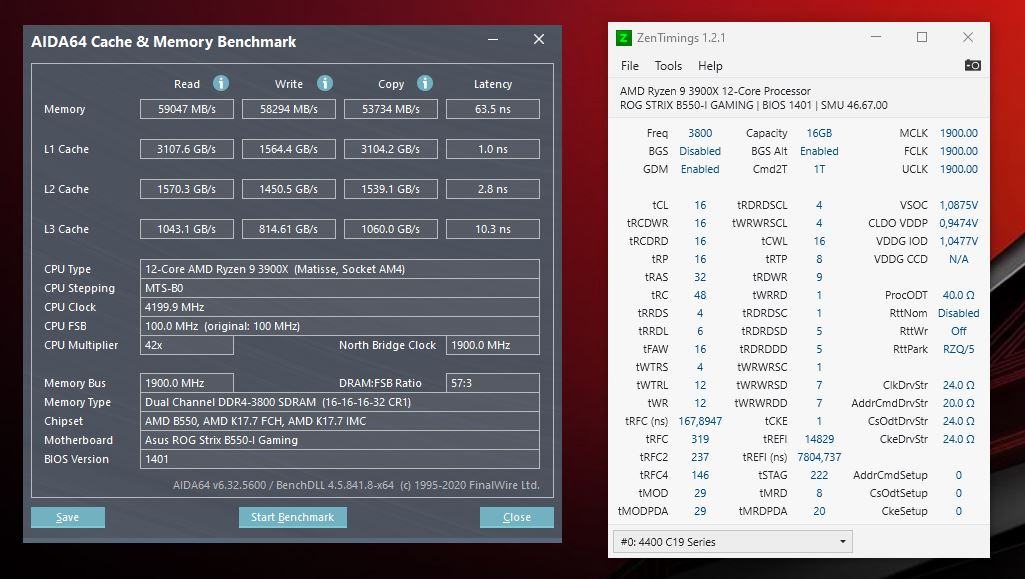Viewport: 1025px width, 579px height.
Task: Click North Bridge Clock field 1900.0 MHz
Action: [493, 345]
